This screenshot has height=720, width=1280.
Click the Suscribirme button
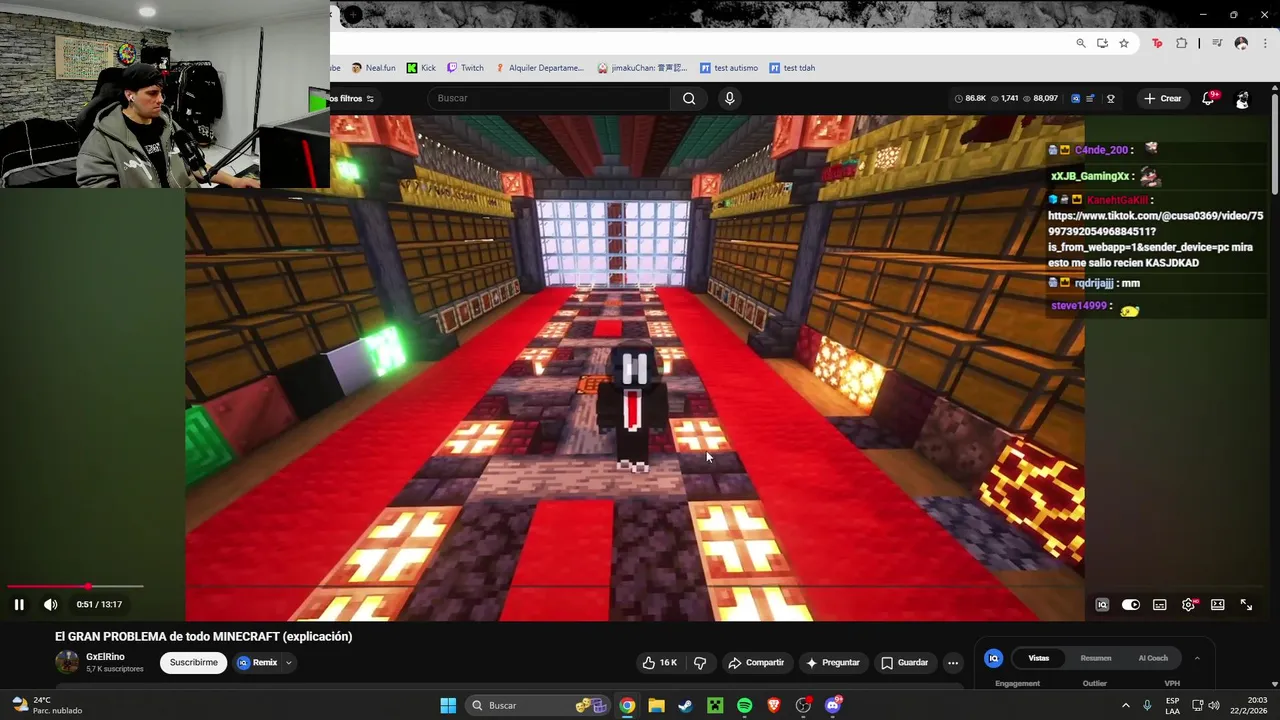[x=193, y=662]
